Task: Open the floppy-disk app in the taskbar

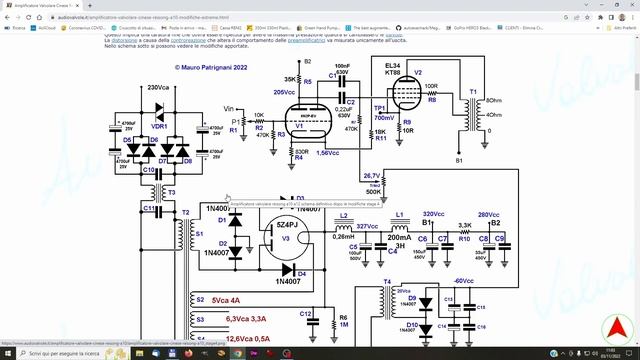Action: 172,353
